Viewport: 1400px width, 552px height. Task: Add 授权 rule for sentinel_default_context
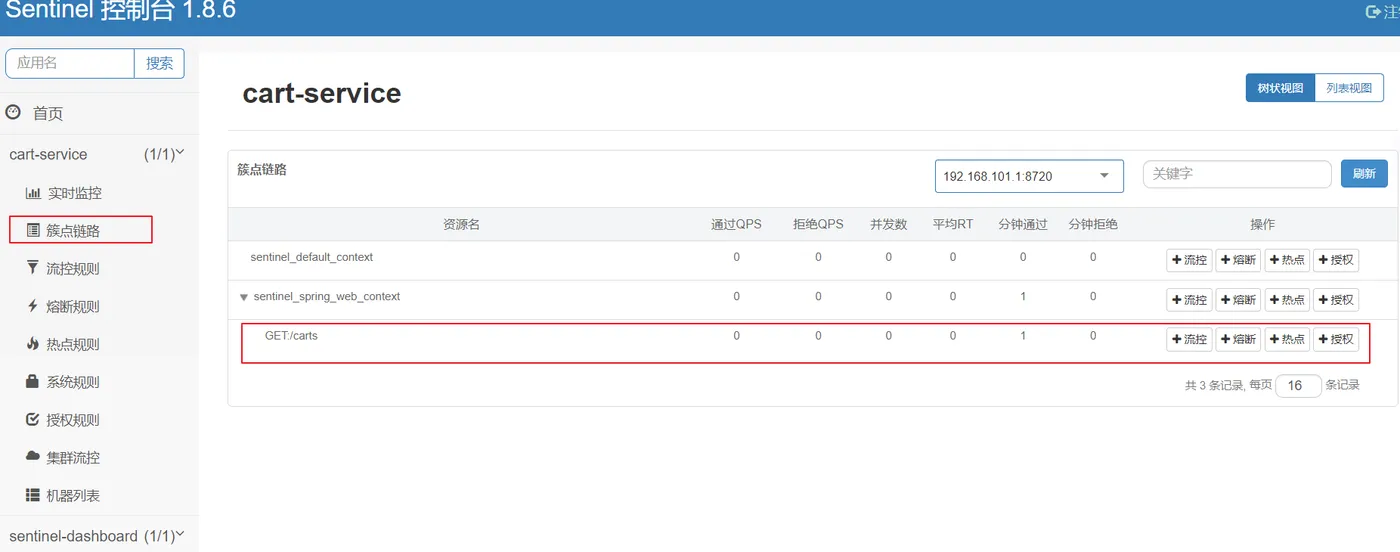pos(1336,260)
